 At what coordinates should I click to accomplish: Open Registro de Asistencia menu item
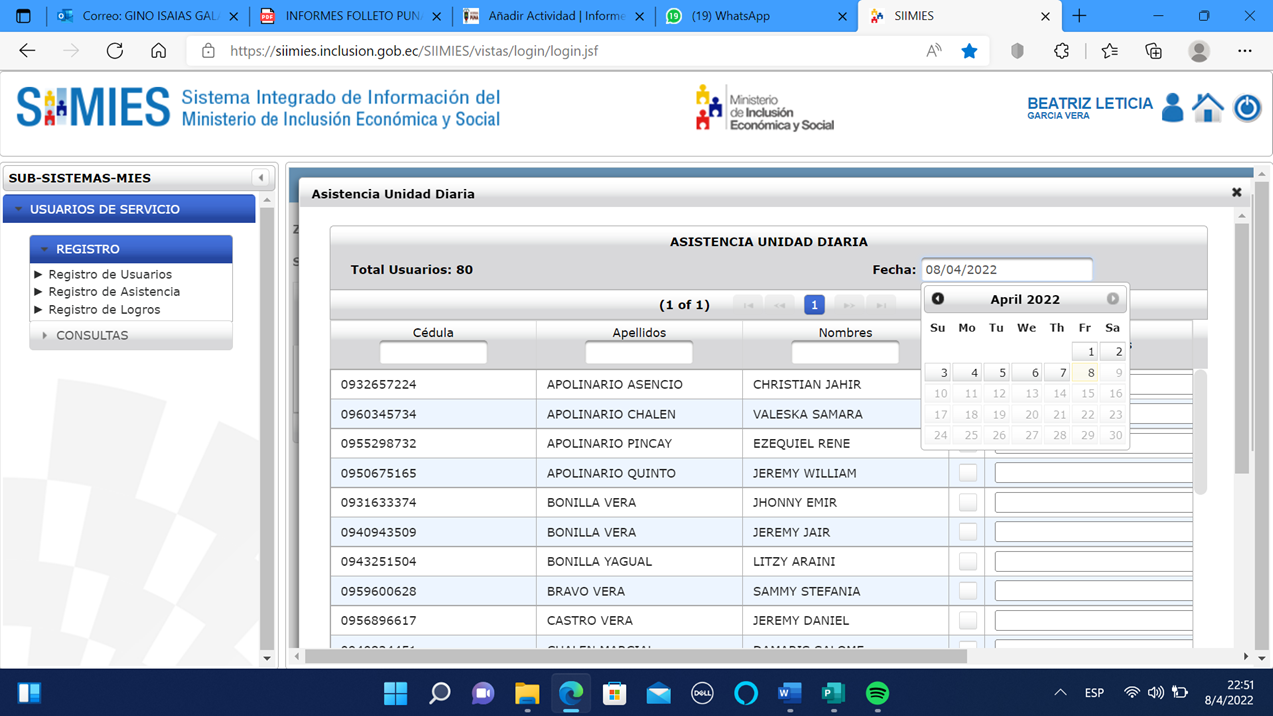(114, 292)
